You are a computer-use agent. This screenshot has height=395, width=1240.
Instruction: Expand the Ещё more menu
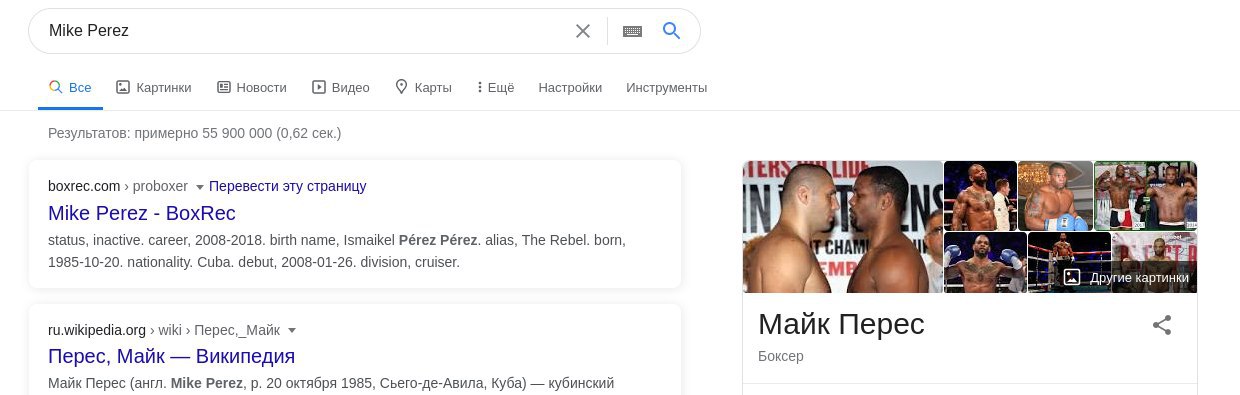pyautogui.click(x=496, y=87)
